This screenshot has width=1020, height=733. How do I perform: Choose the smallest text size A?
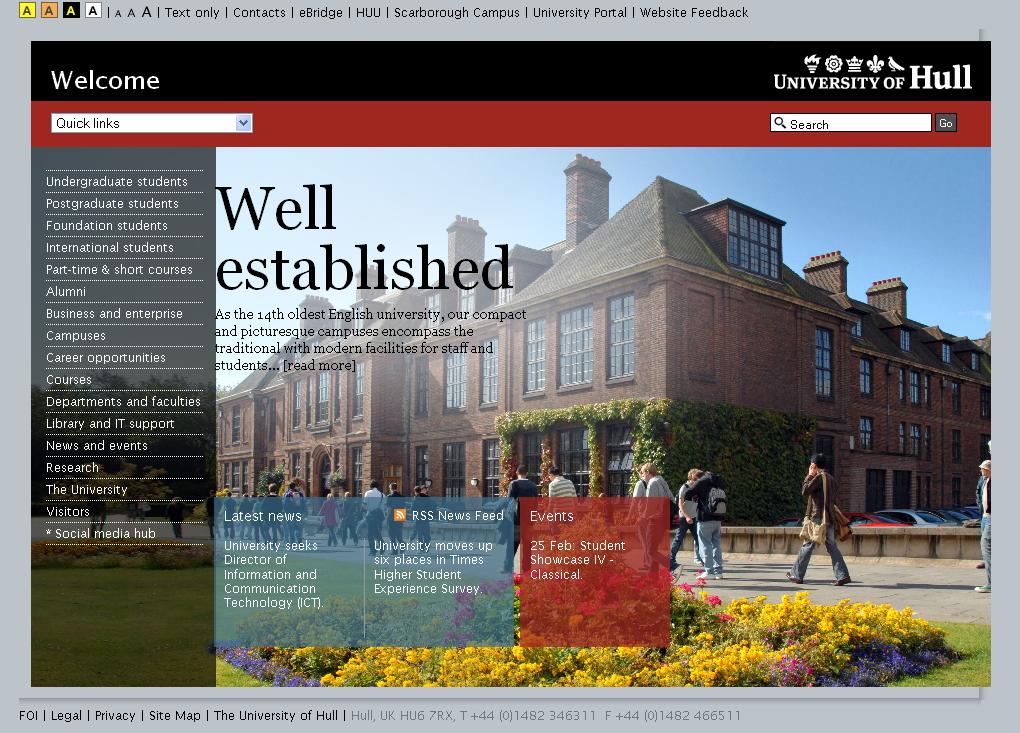pyautogui.click(x=118, y=14)
